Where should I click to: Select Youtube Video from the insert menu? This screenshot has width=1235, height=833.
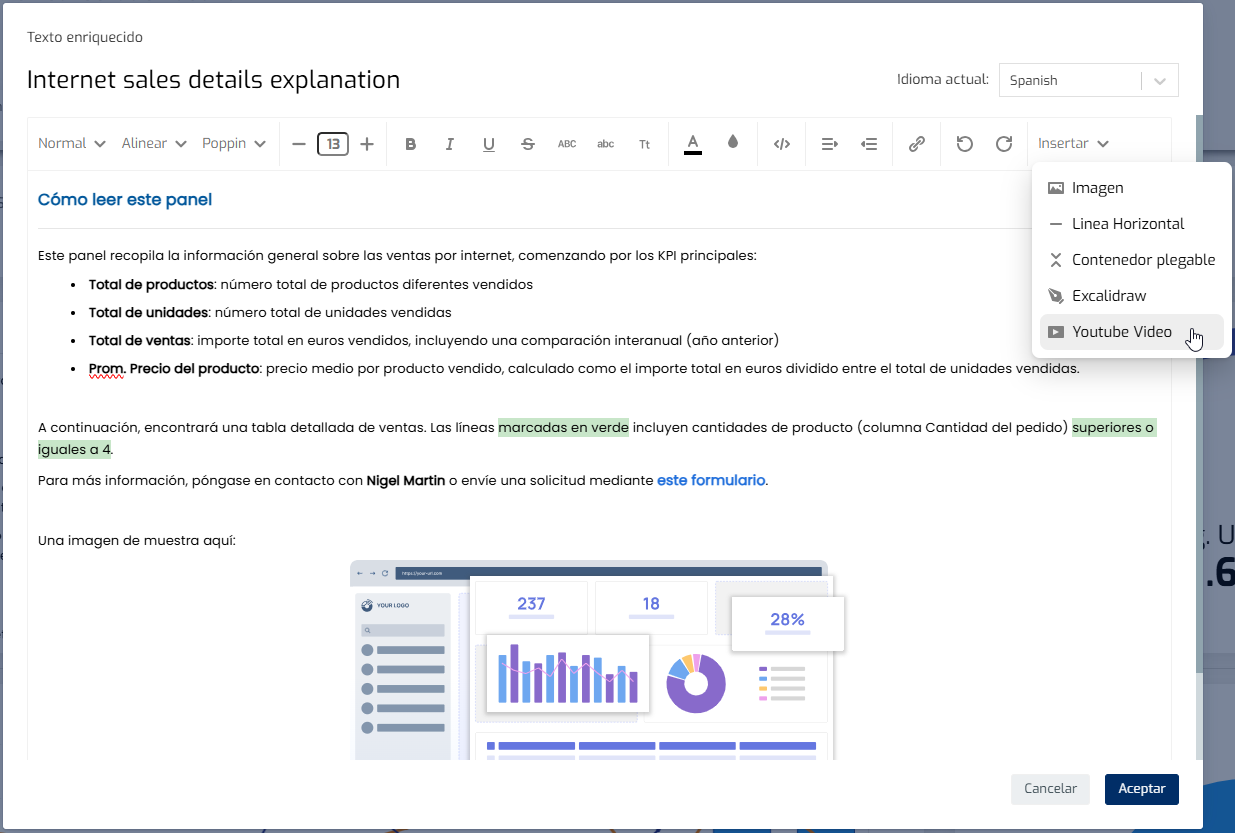click(x=1120, y=331)
